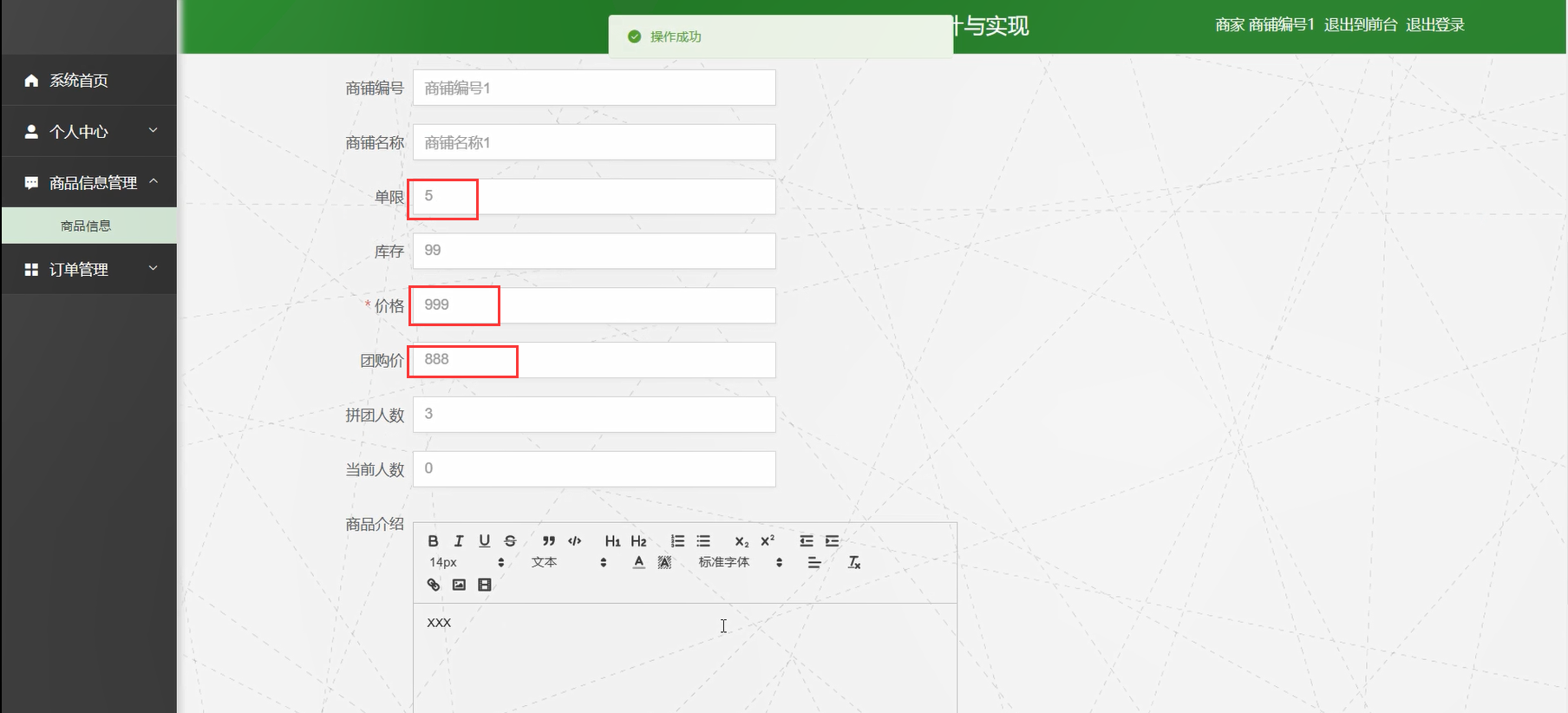
Task: Expand the 订单管理 menu
Action: click(x=88, y=269)
